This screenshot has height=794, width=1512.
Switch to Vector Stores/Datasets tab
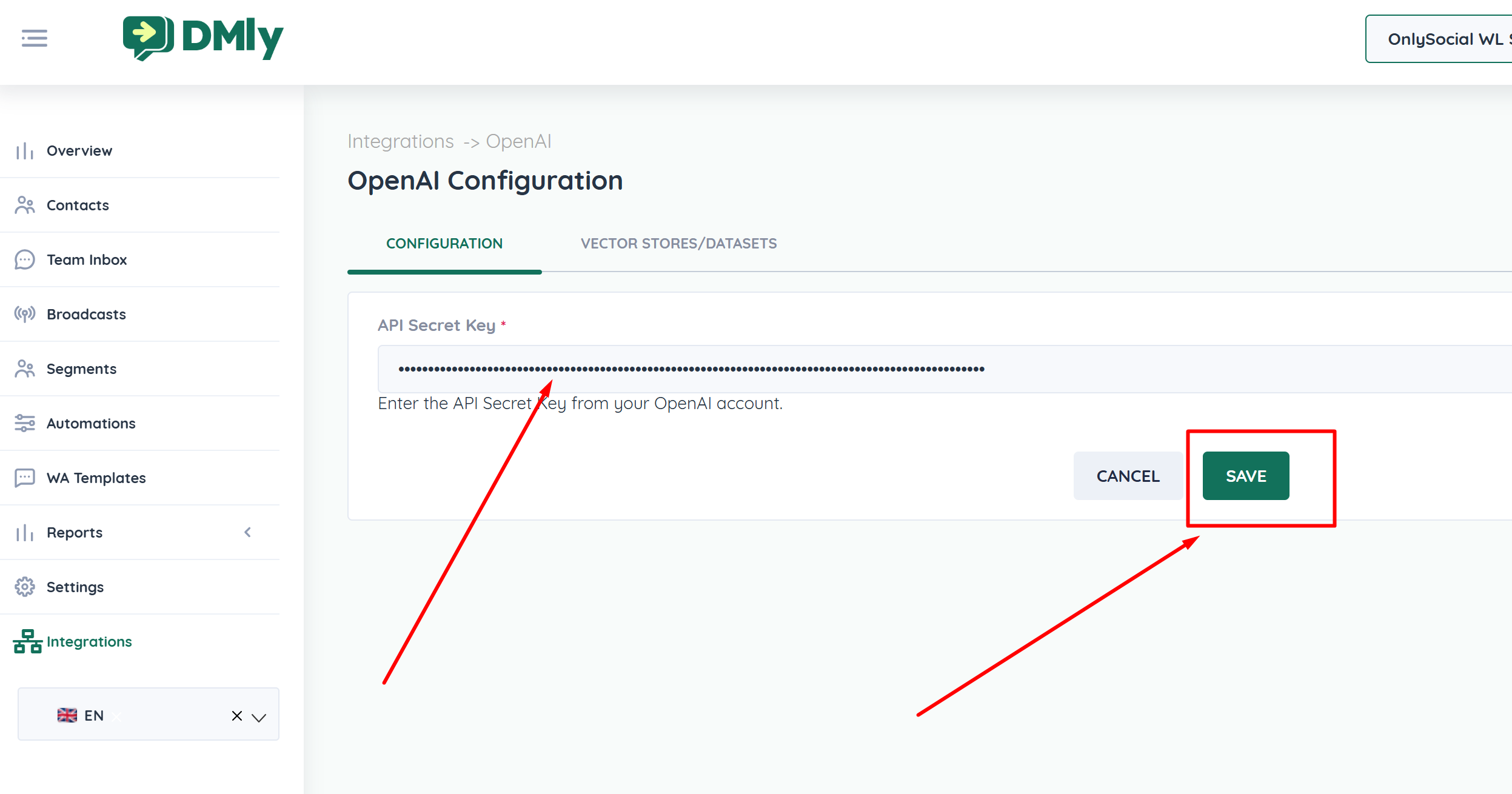(678, 244)
